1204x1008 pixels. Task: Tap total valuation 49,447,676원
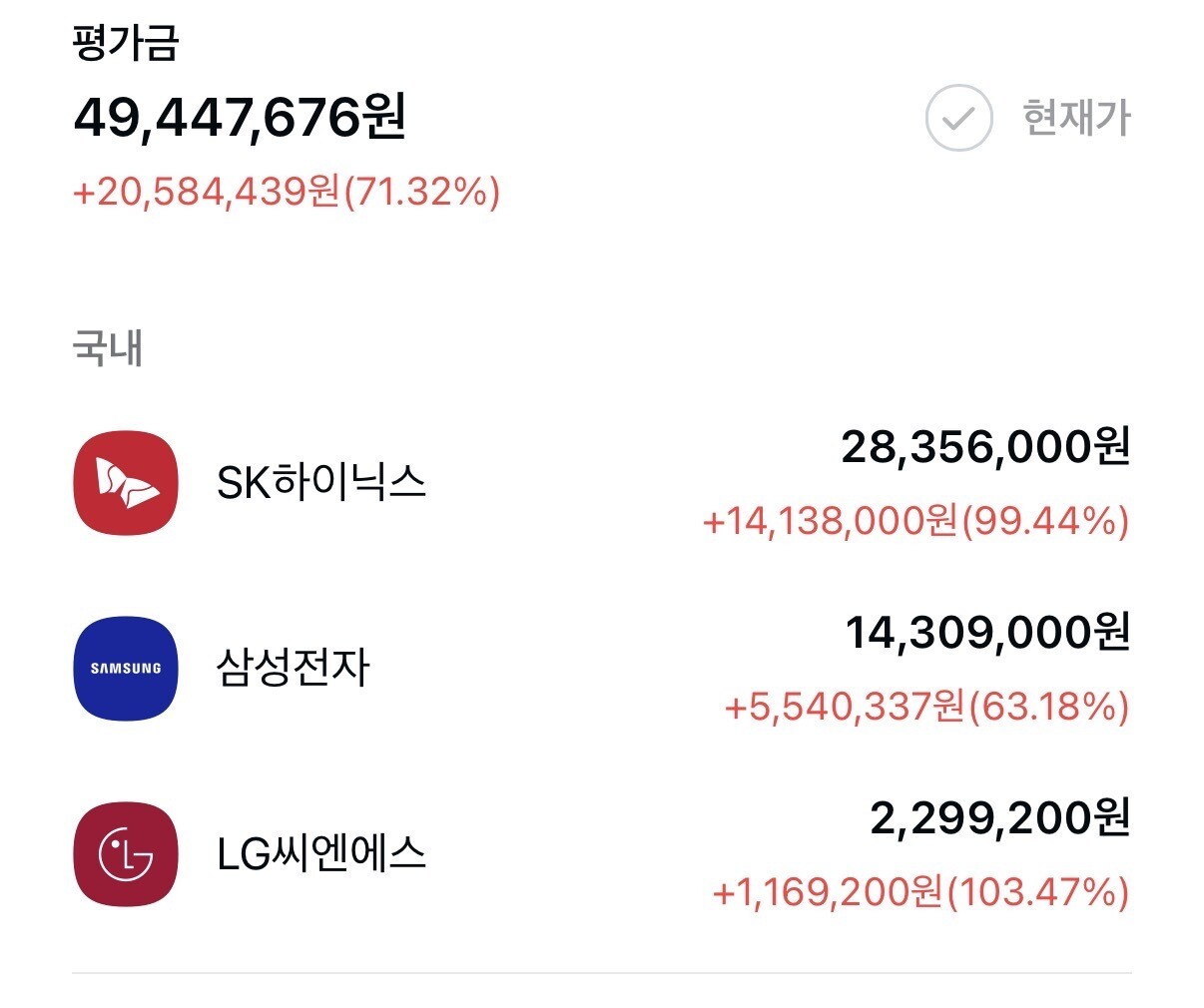coord(240,119)
